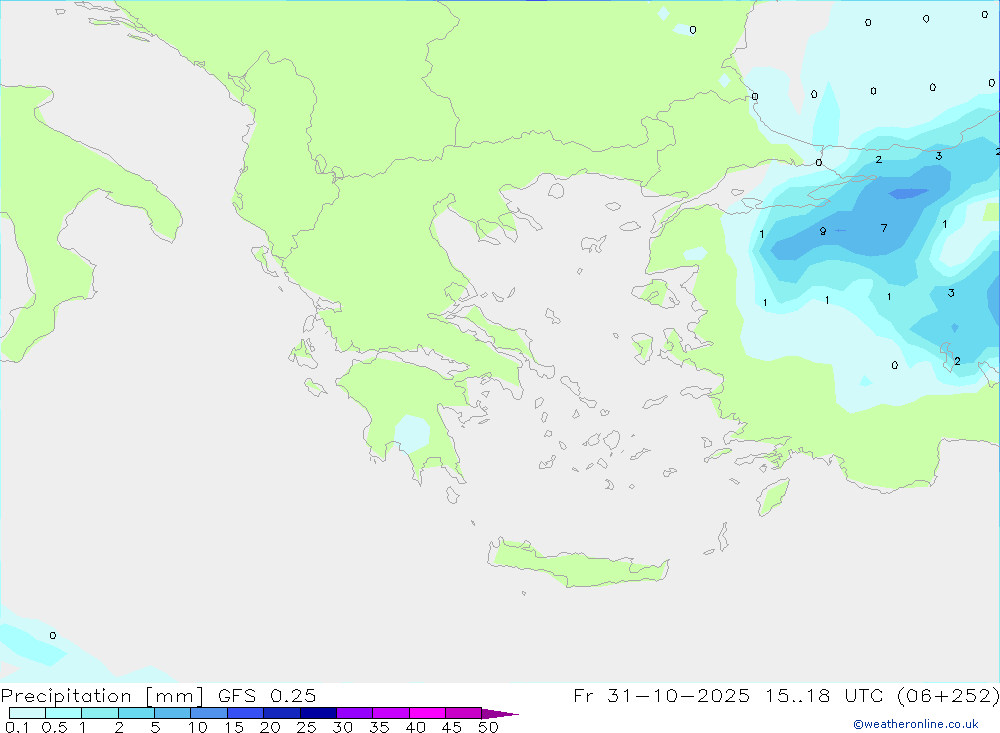Pick the 5–10 mm light blue legend swatch
This screenshot has height=733, width=1000.
pos(172,713)
